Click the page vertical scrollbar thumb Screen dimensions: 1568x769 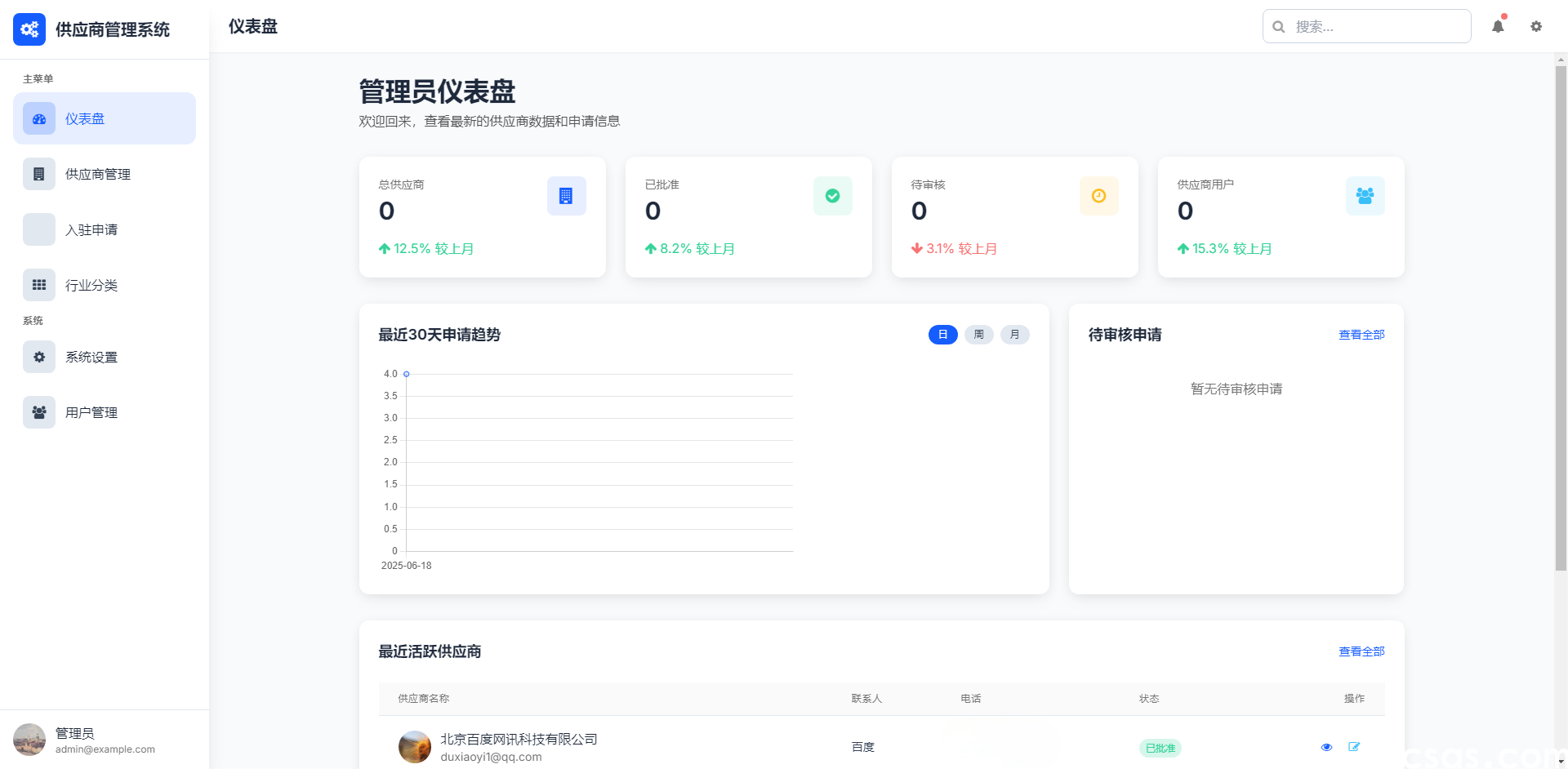coord(1561,317)
